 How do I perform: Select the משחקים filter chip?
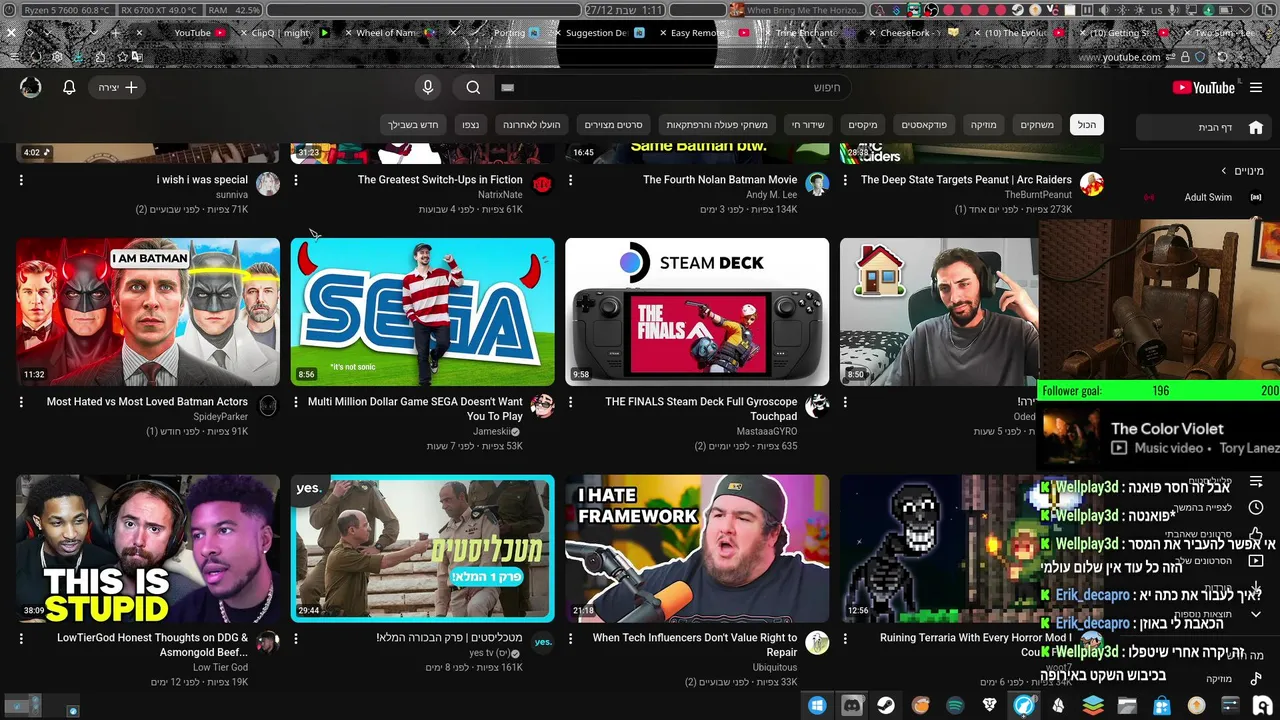click(x=1037, y=125)
